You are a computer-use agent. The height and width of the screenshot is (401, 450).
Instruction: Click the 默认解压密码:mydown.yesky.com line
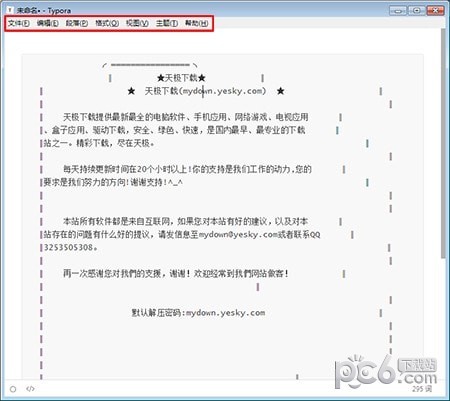point(198,313)
